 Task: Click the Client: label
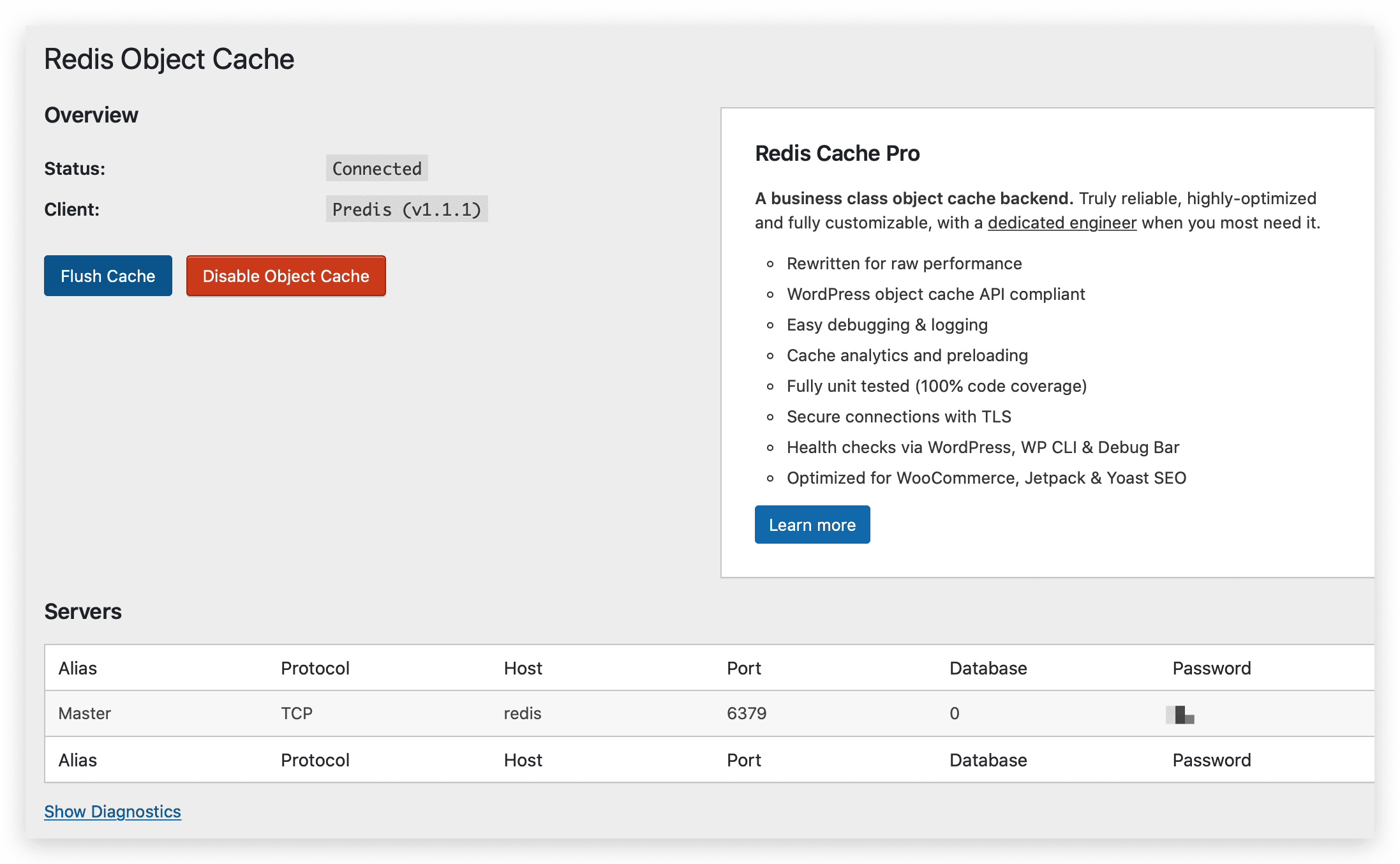71,209
